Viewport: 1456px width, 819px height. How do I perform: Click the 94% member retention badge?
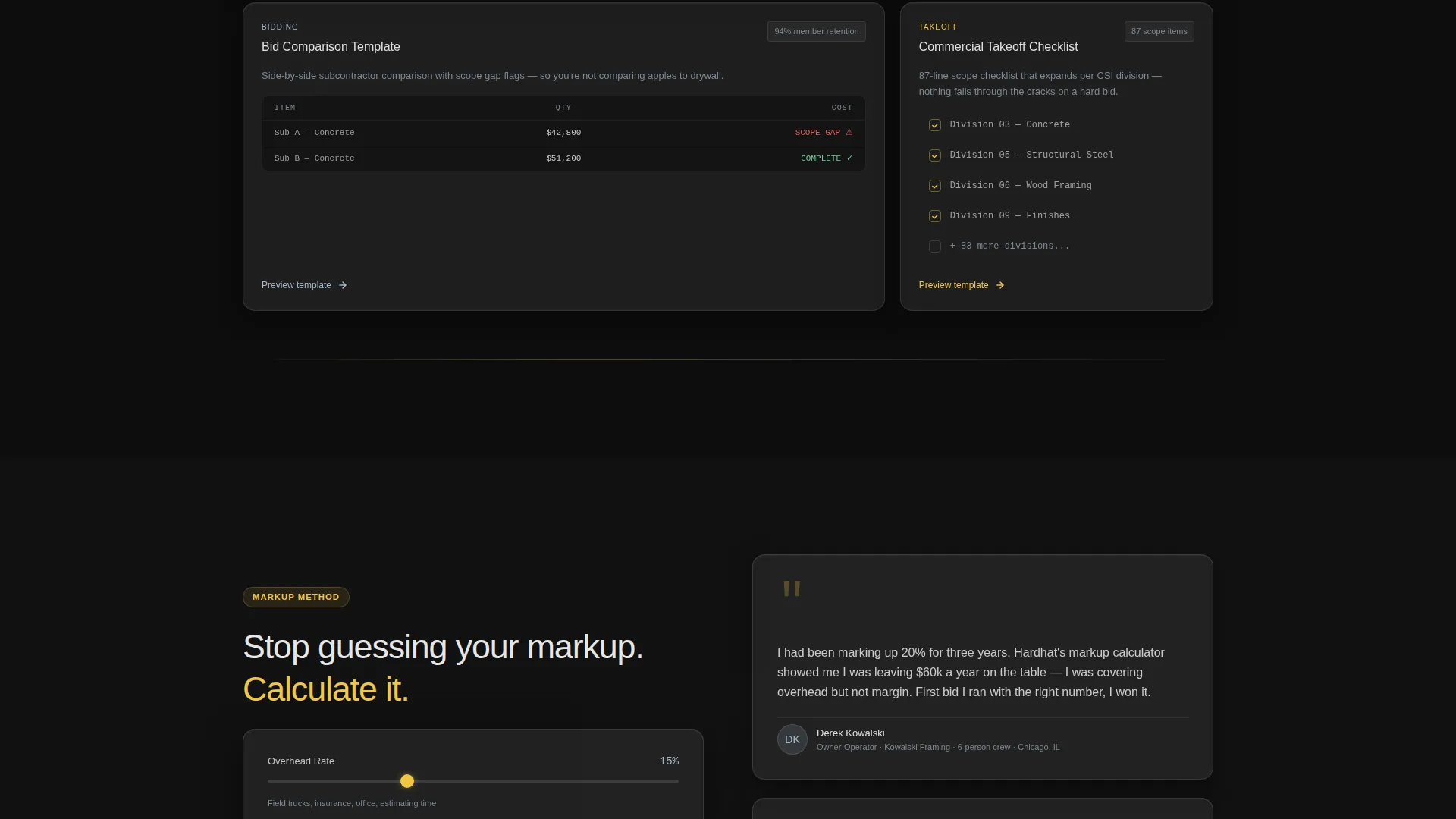coord(816,31)
